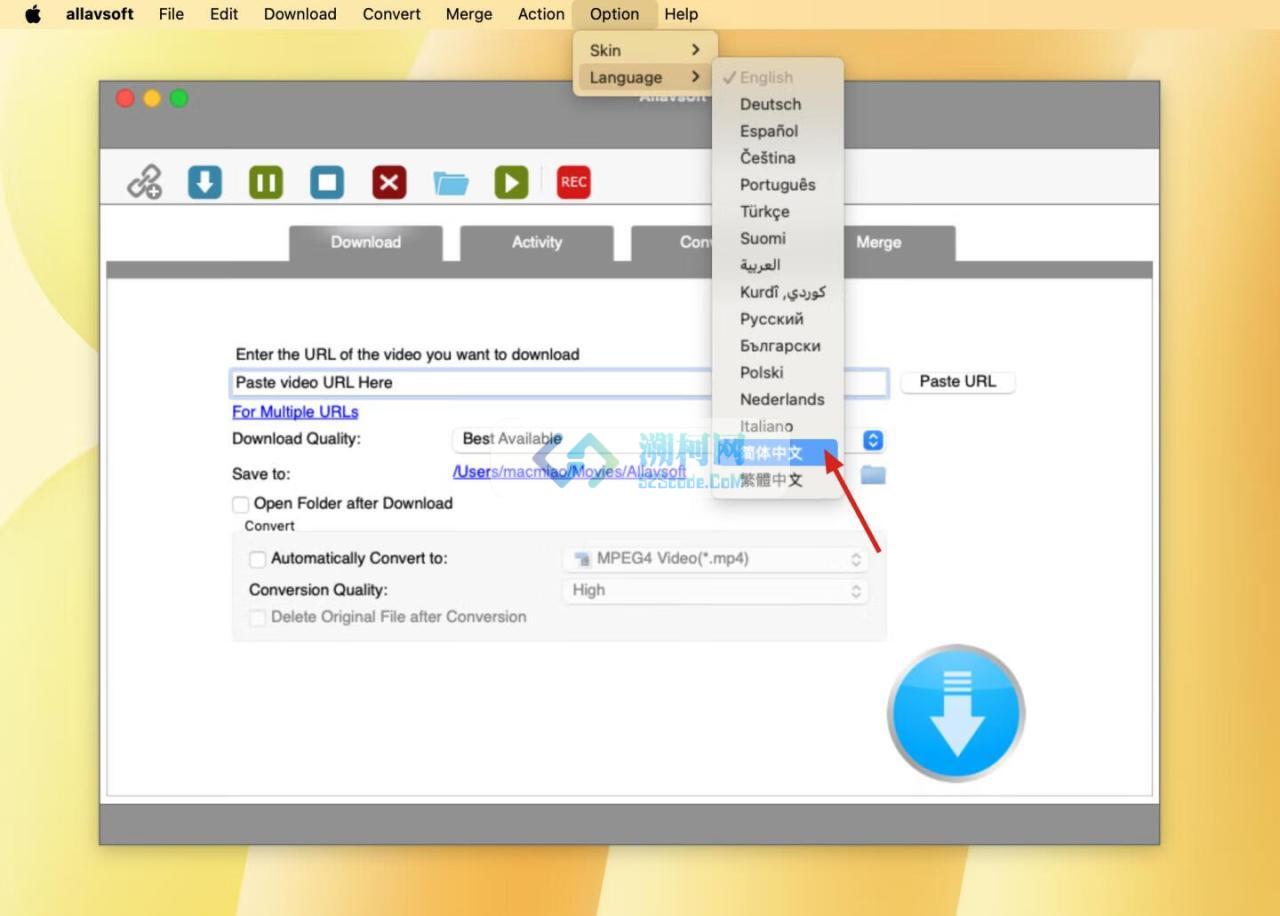This screenshot has width=1280, height=916.
Task: Choose Türkçe language
Action: coord(778,212)
